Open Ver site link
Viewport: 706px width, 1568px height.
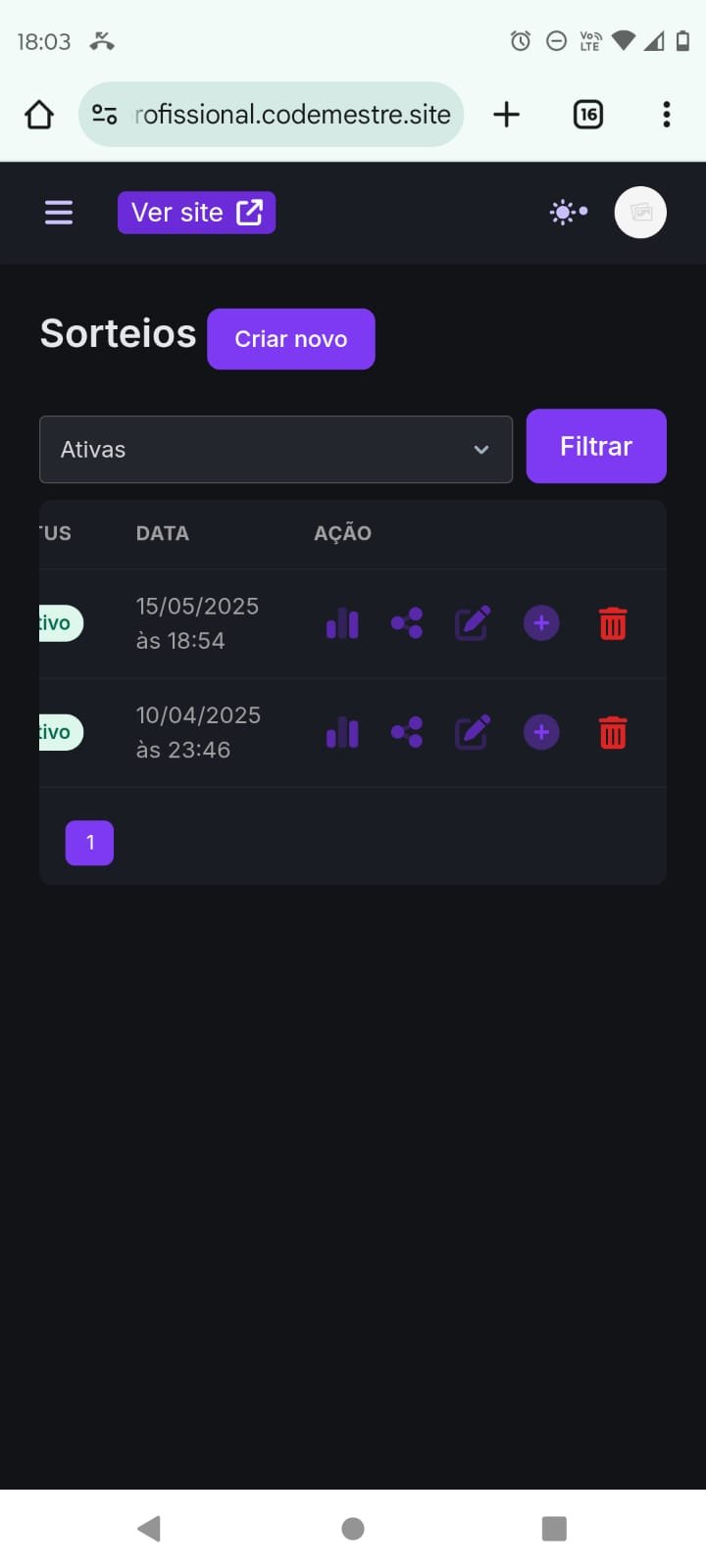click(x=196, y=213)
